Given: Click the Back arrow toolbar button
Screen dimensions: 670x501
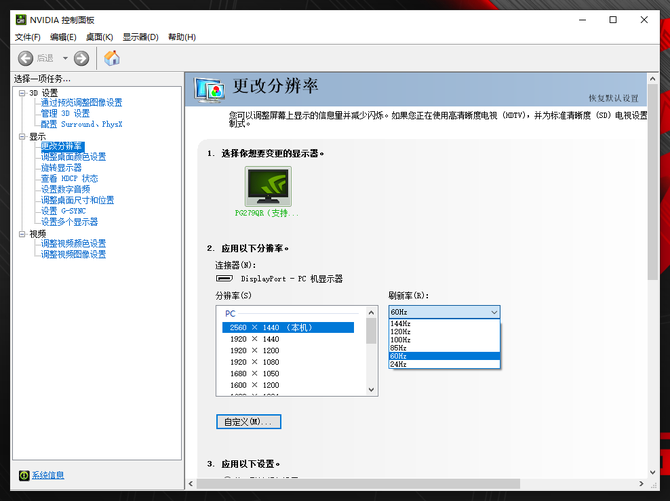Looking at the screenshot, I should pyautogui.click(x=26, y=58).
